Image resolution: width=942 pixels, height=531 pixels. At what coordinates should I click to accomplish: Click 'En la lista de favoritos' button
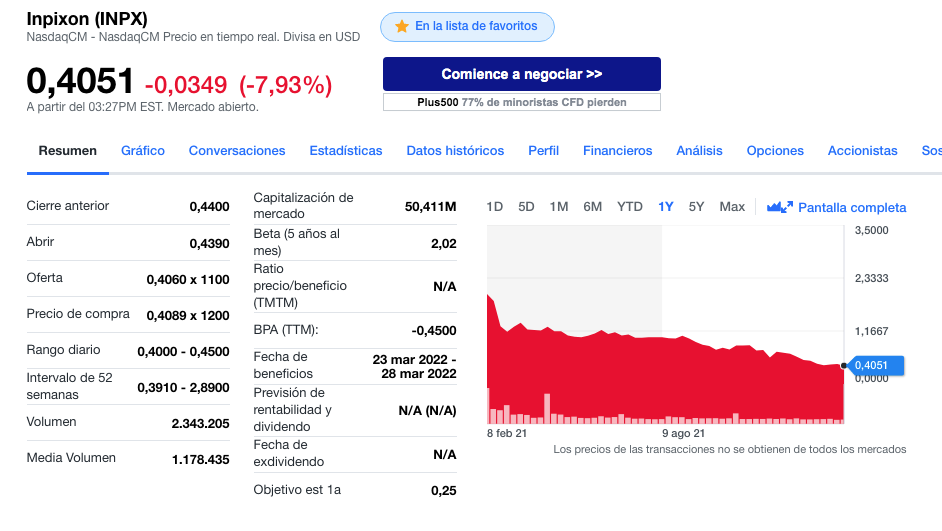pyautogui.click(x=467, y=27)
